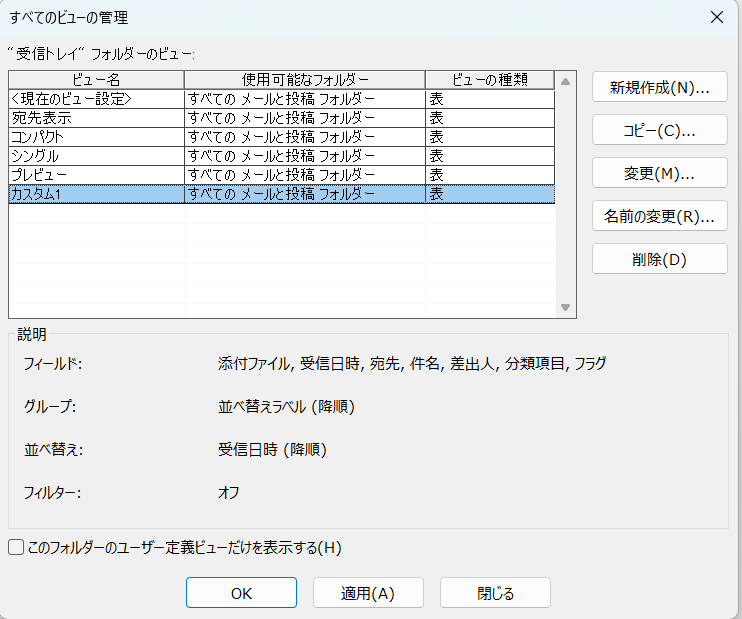Confirm with the OK button

[241, 592]
